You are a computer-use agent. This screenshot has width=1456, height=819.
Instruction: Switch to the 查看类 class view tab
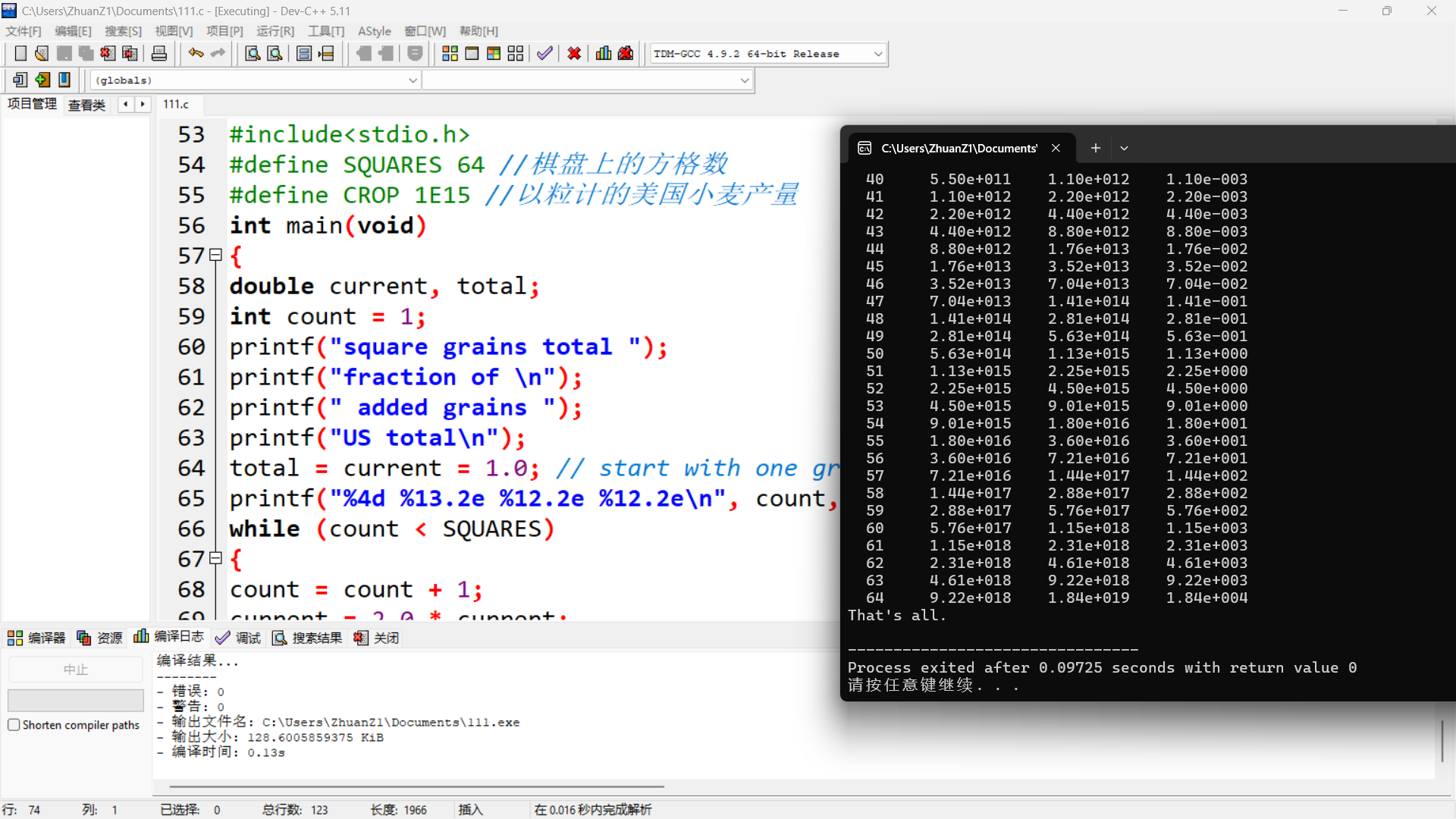click(86, 105)
